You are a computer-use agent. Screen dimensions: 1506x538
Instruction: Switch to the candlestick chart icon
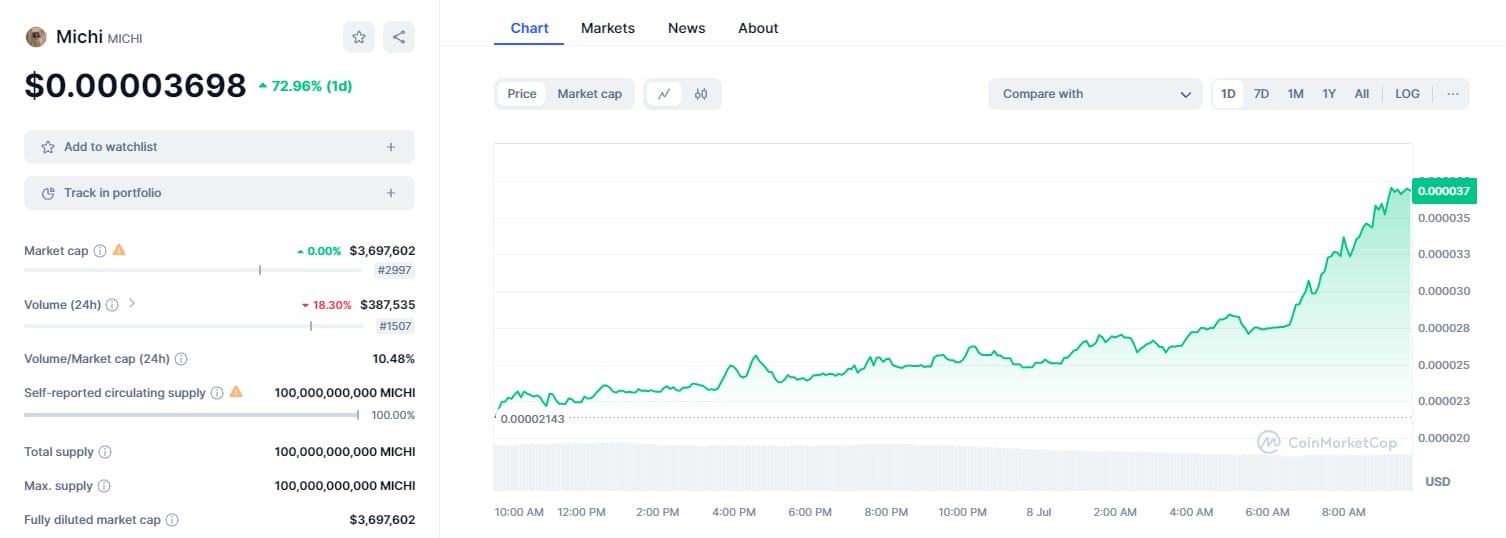701,94
